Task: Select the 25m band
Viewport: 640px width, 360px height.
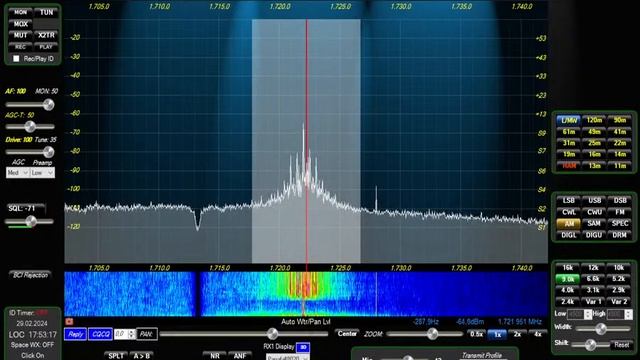Action: click(594, 143)
